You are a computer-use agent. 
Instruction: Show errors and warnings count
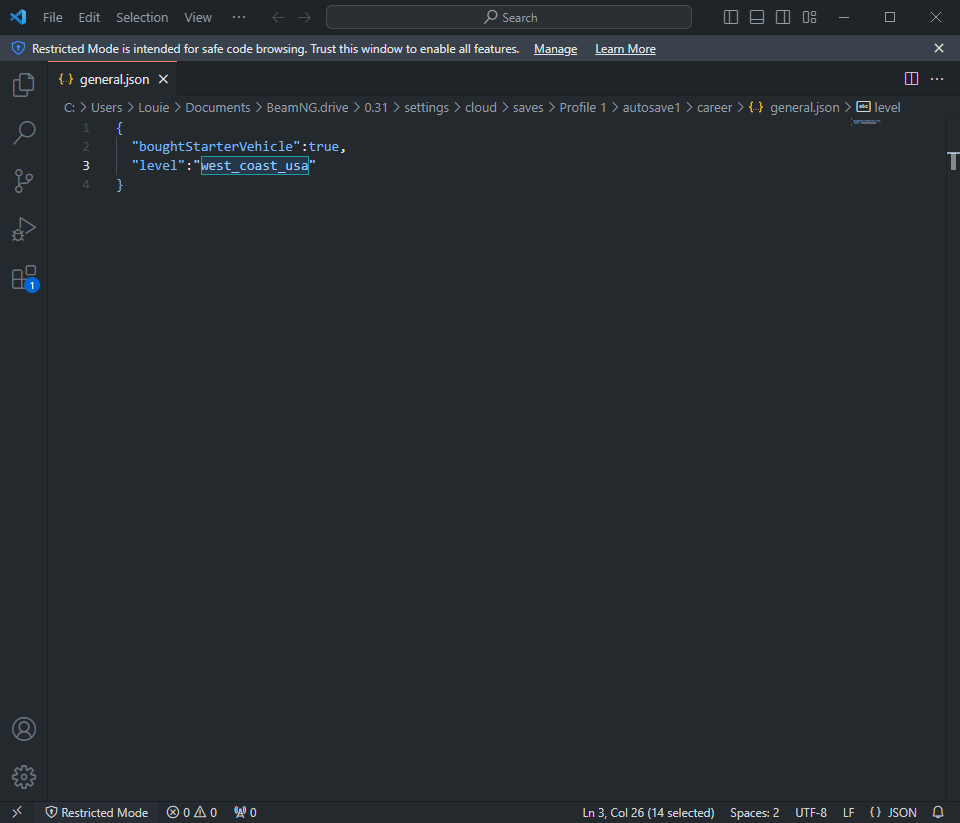[x=192, y=812]
